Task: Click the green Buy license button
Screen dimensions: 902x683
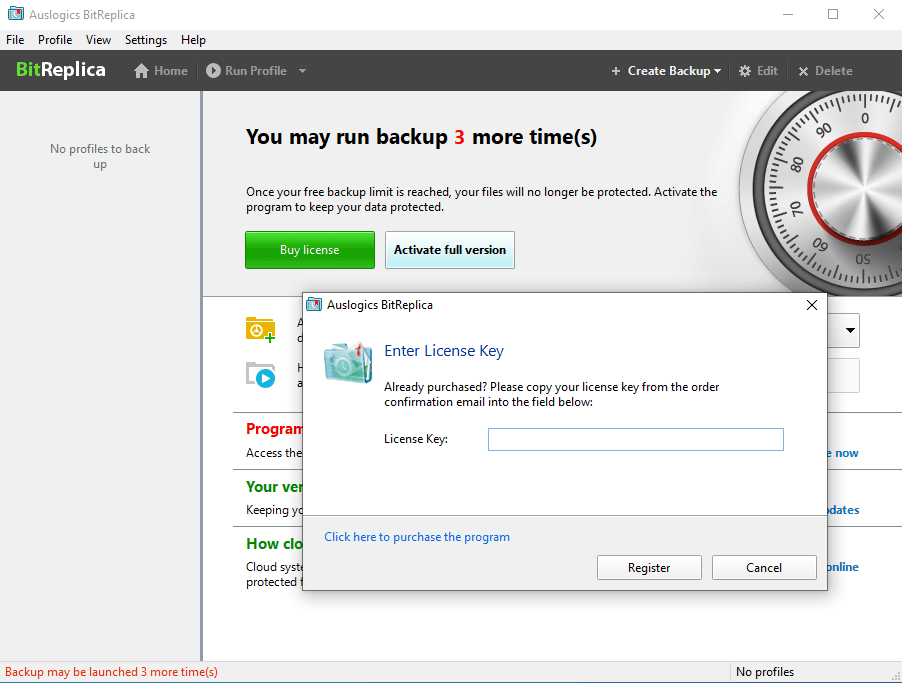Action: coord(309,250)
